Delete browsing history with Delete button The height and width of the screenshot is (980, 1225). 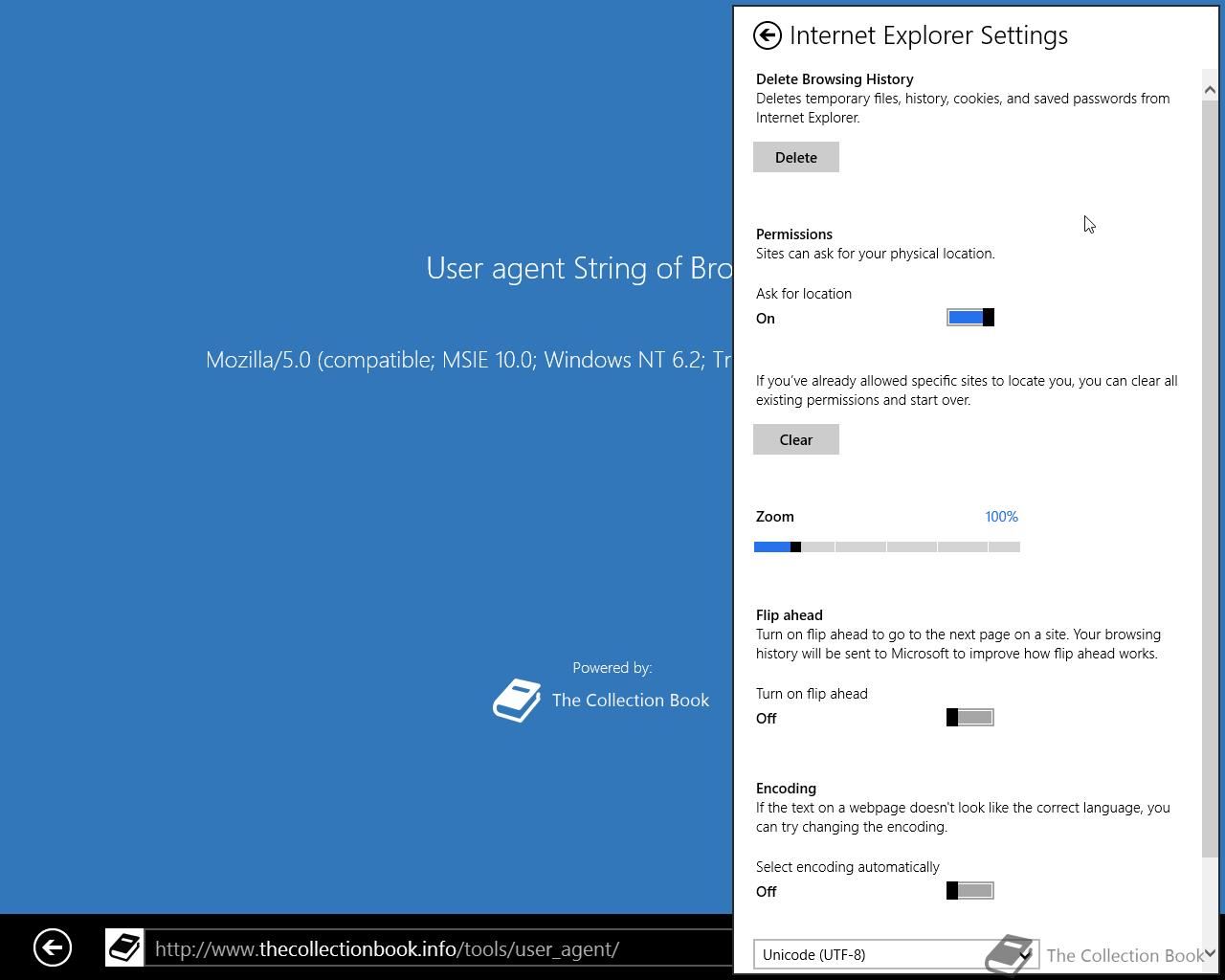pyautogui.click(x=796, y=157)
